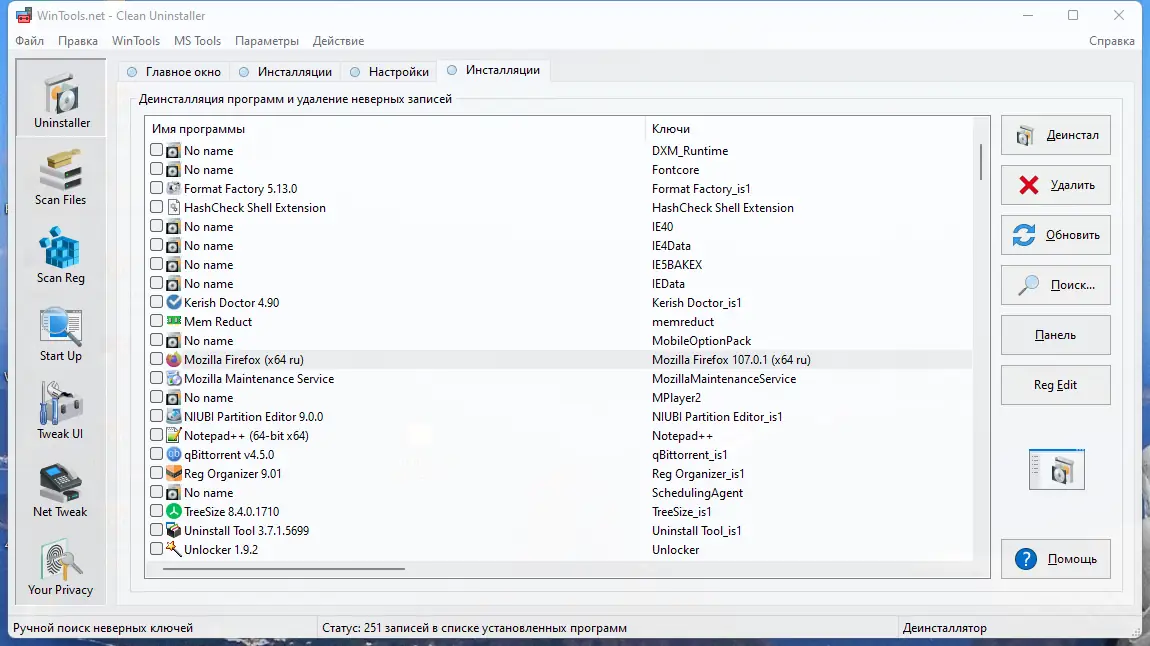The height and width of the screenshot is (646, 1150).
Task: Open the Действие menu
Action: (338, 41)
